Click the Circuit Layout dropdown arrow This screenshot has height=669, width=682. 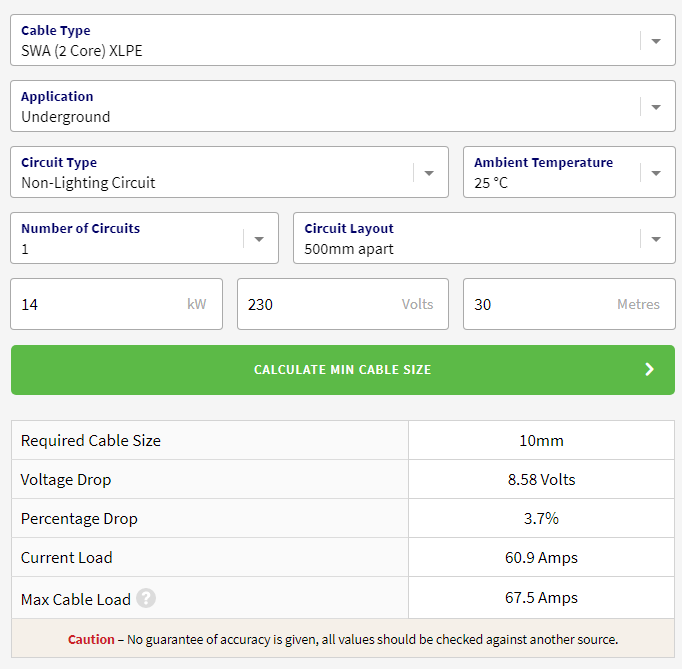point(656,239)
